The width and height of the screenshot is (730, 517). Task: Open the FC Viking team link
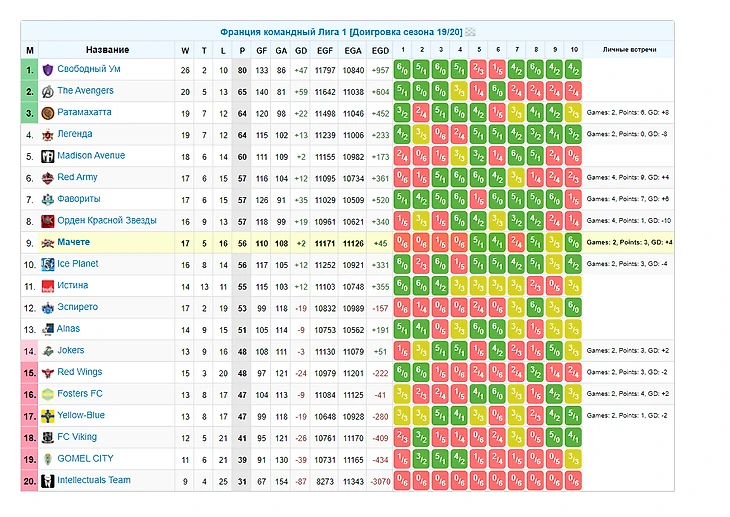77,437
